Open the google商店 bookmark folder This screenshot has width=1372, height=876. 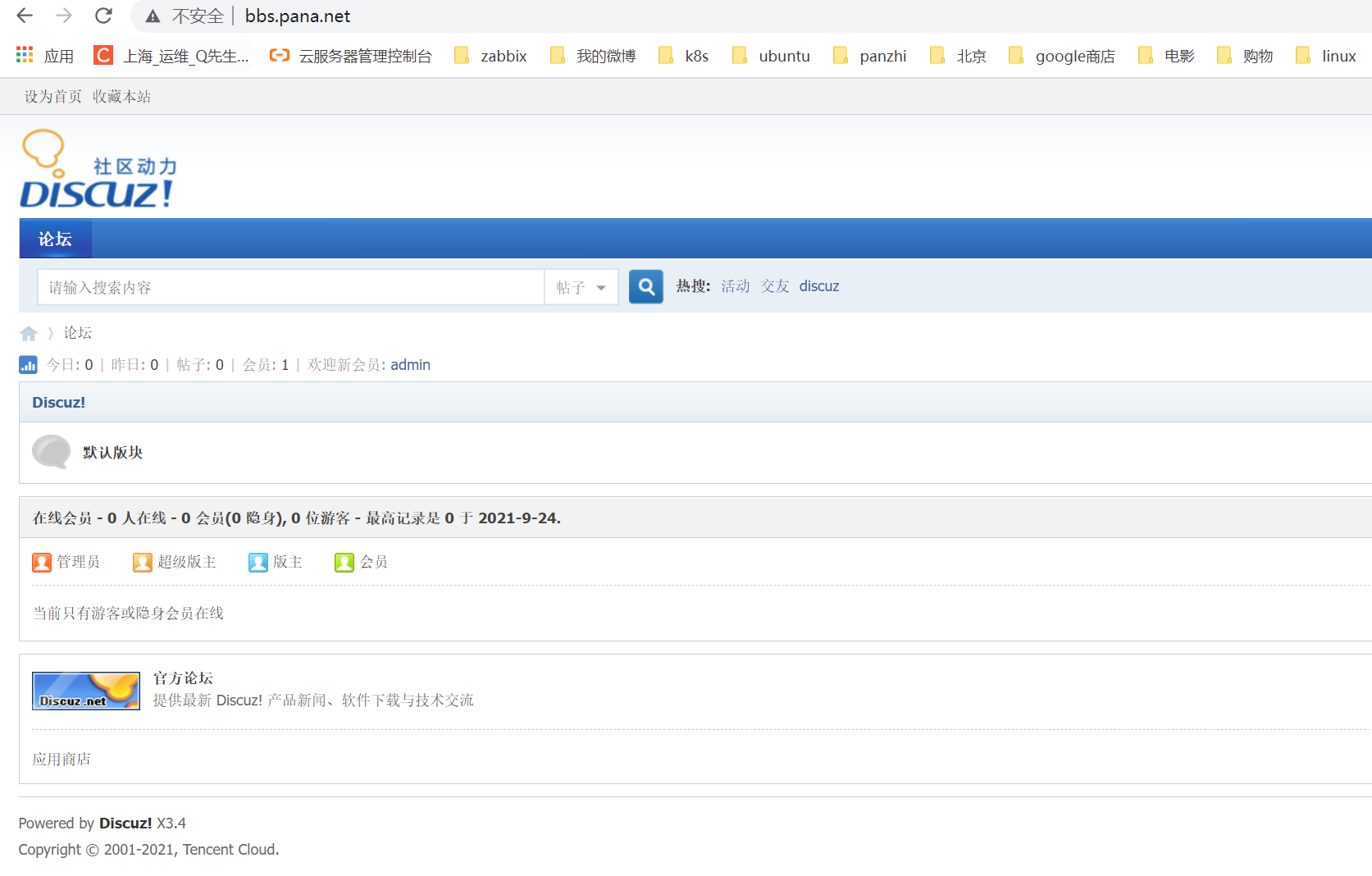pyautogui.click(x=1062, y=56)
